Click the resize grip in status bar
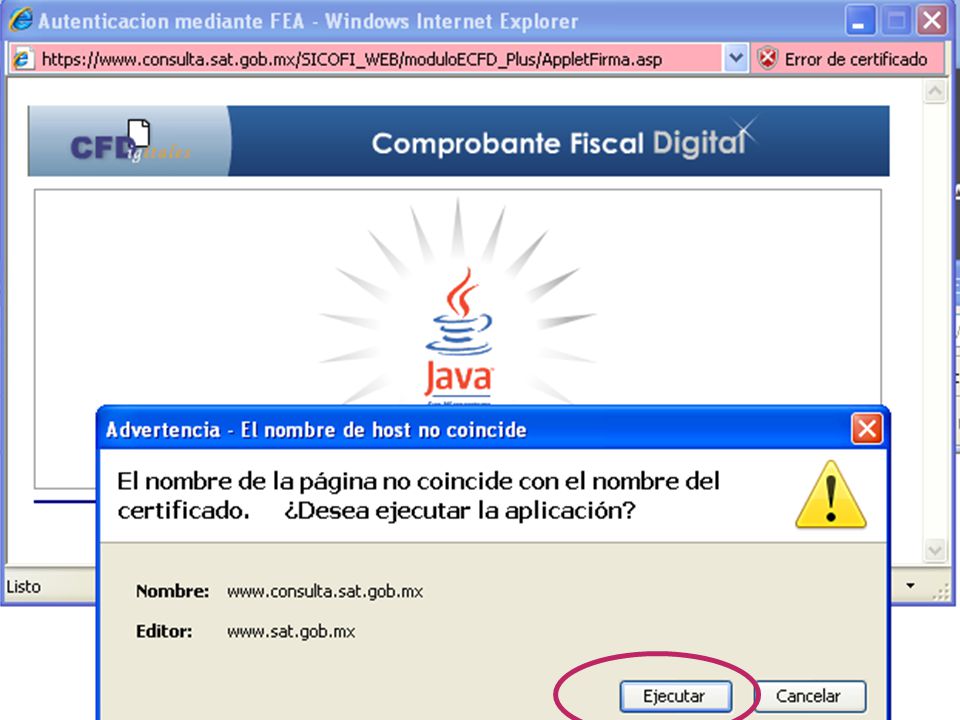The image size is (960, 720). point(940,591)
